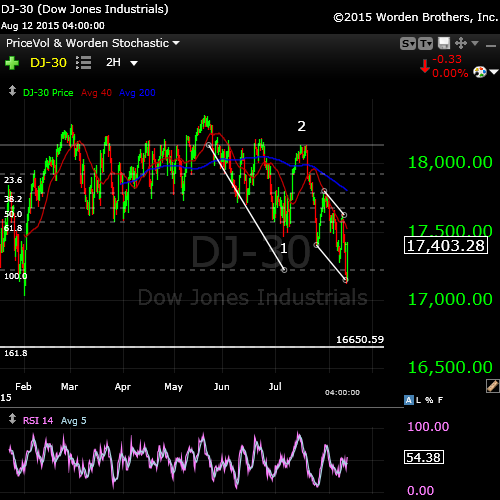This screenshot has height=500, width=500.
Task: Open the 2H timeframe dropdown arrow
Action: click(134, 63)
